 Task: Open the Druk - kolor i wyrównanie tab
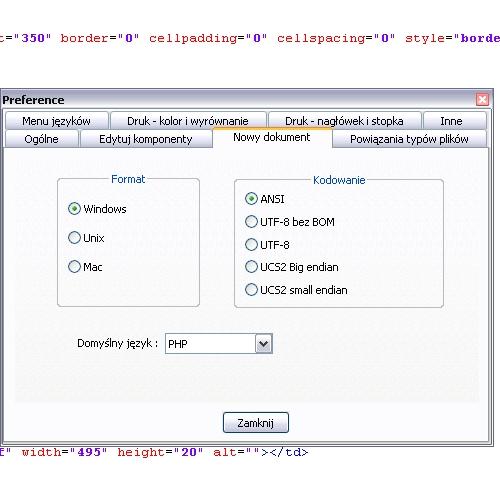pos(188,121)
